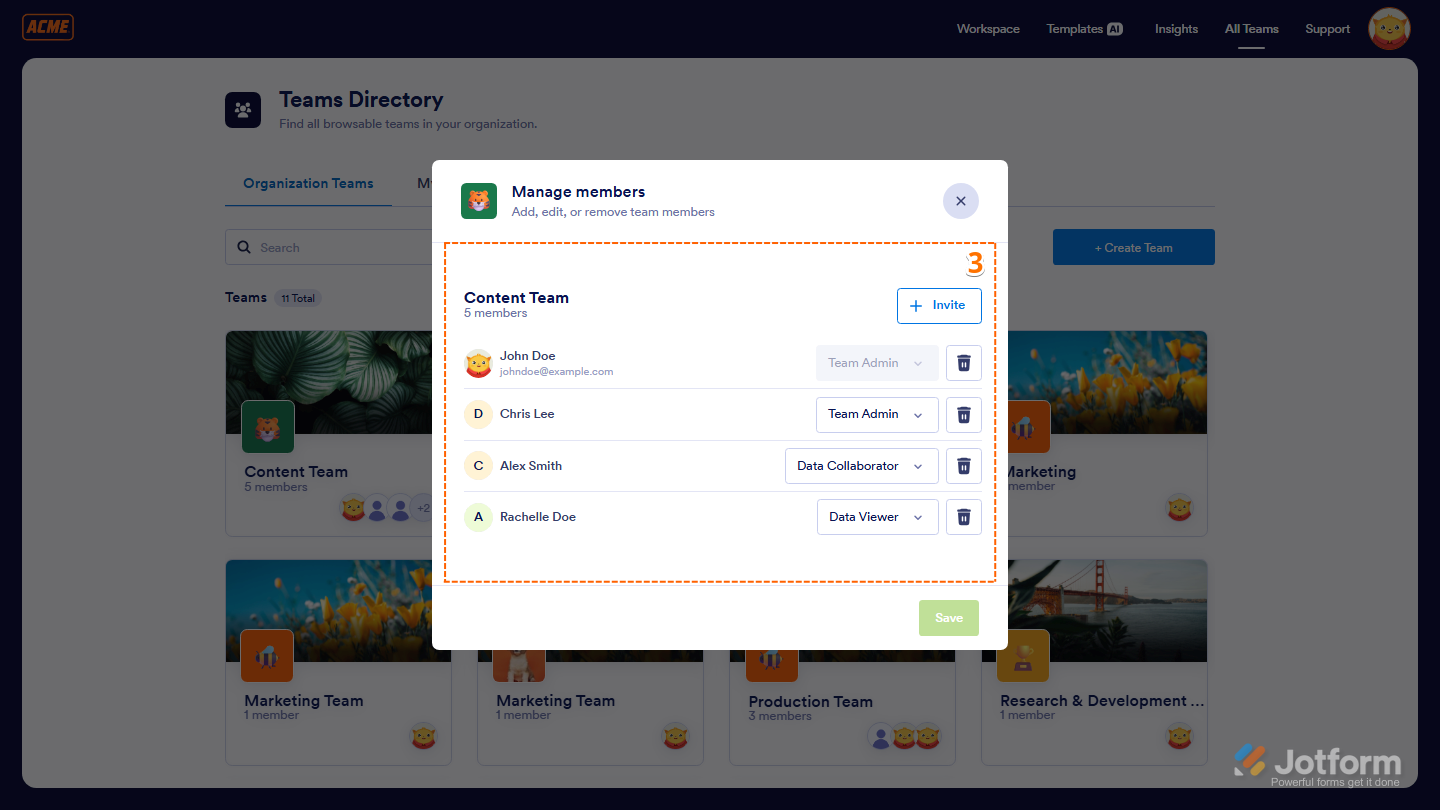Delete John Doe using the trash icon
Image resolution: width=1440 pixels, height=810 pixels.
963,363
